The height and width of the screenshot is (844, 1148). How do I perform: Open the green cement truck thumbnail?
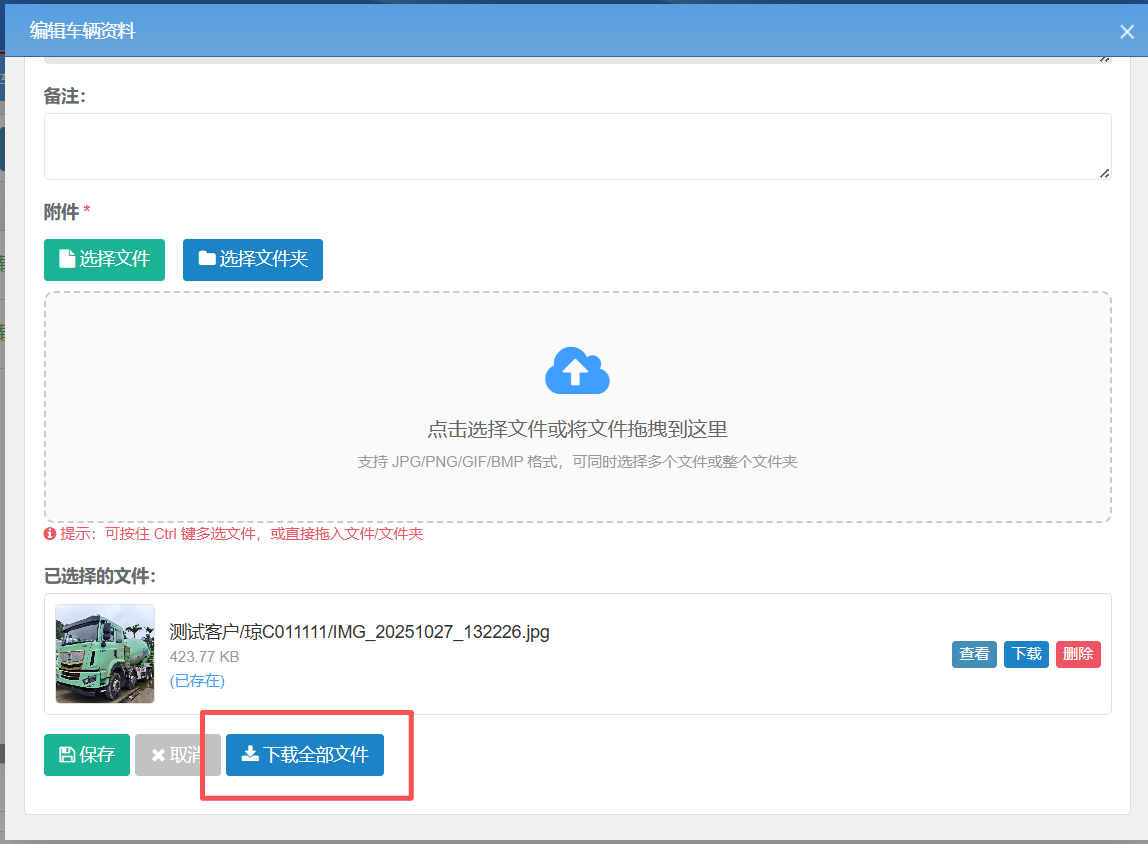(x=105, y=654)
